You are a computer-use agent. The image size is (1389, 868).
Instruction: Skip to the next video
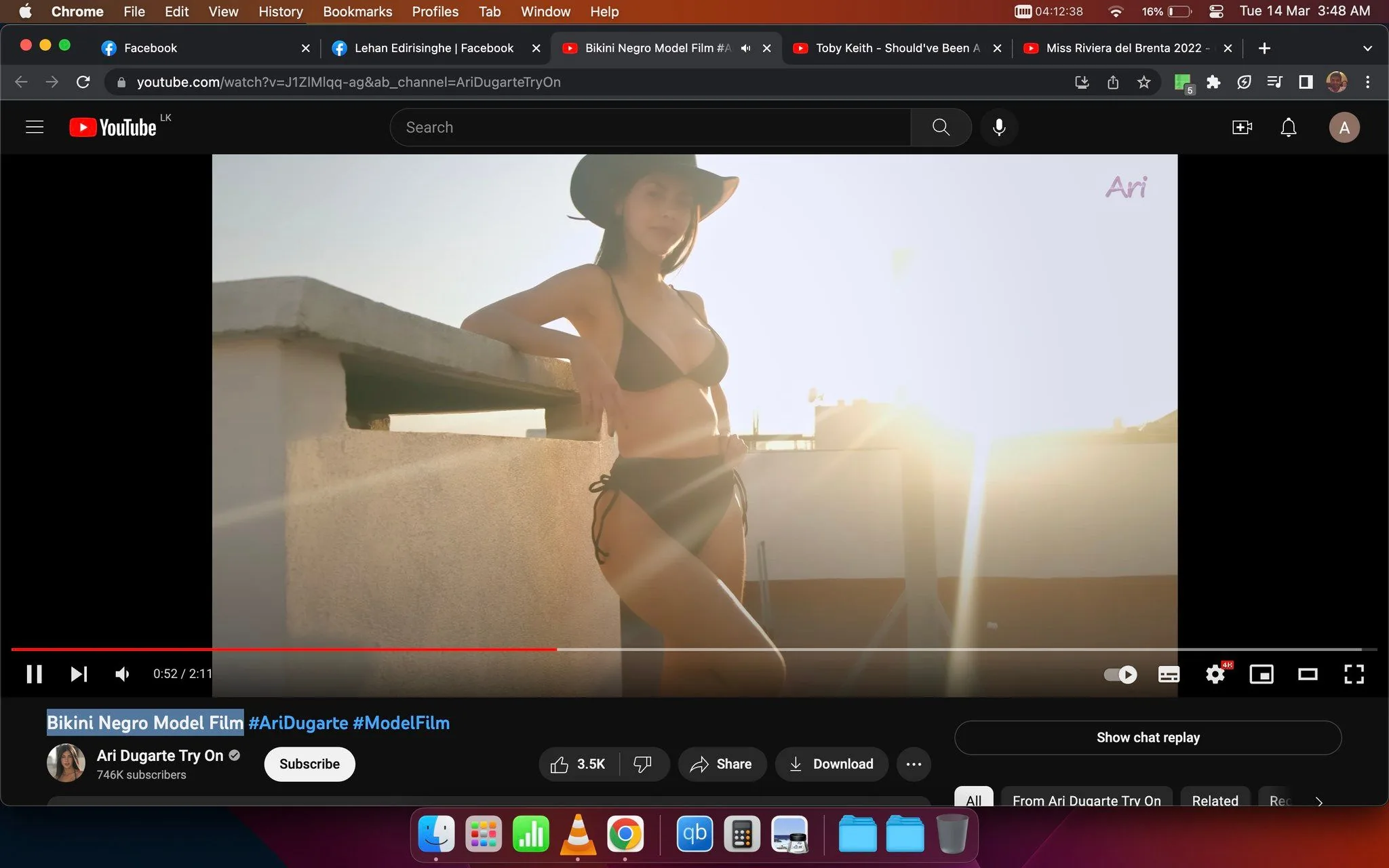pos(78,673)
